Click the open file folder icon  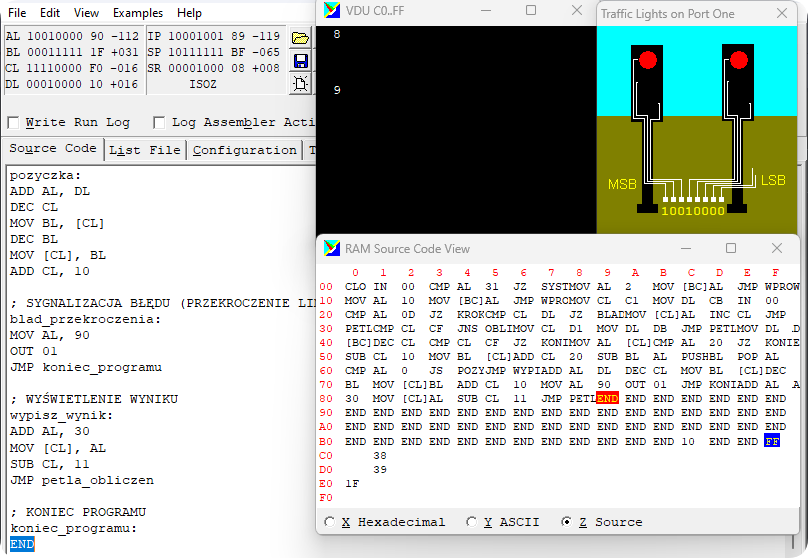300,38
